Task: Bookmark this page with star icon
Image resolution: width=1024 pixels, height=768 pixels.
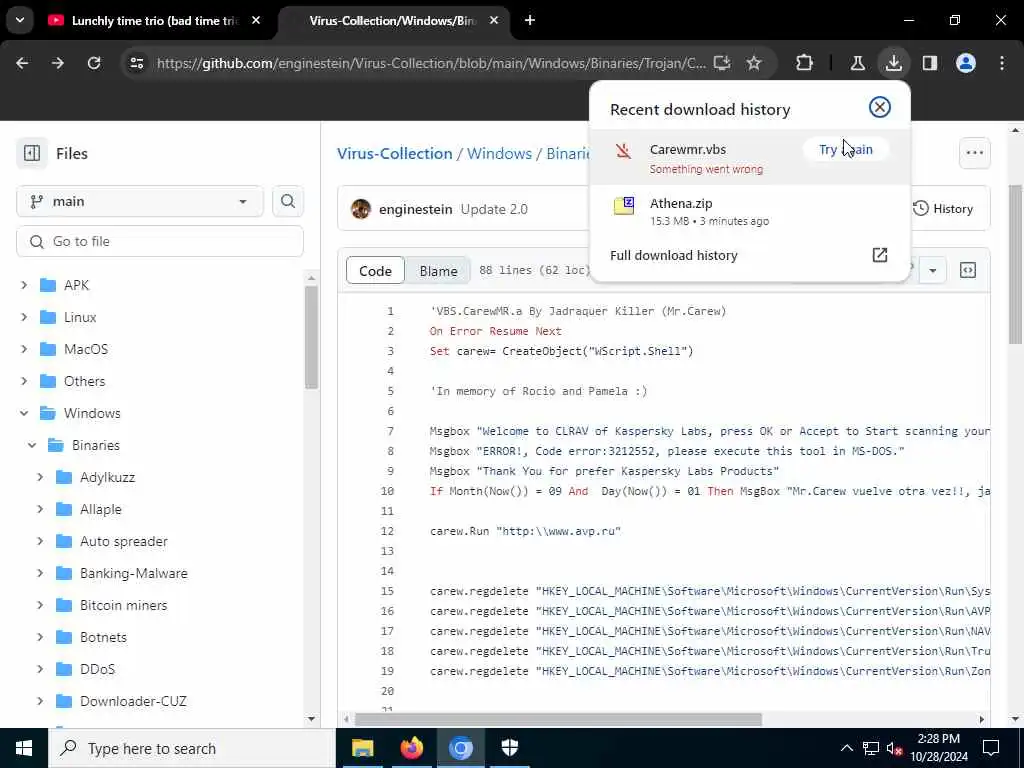Action: click(754, 63)
